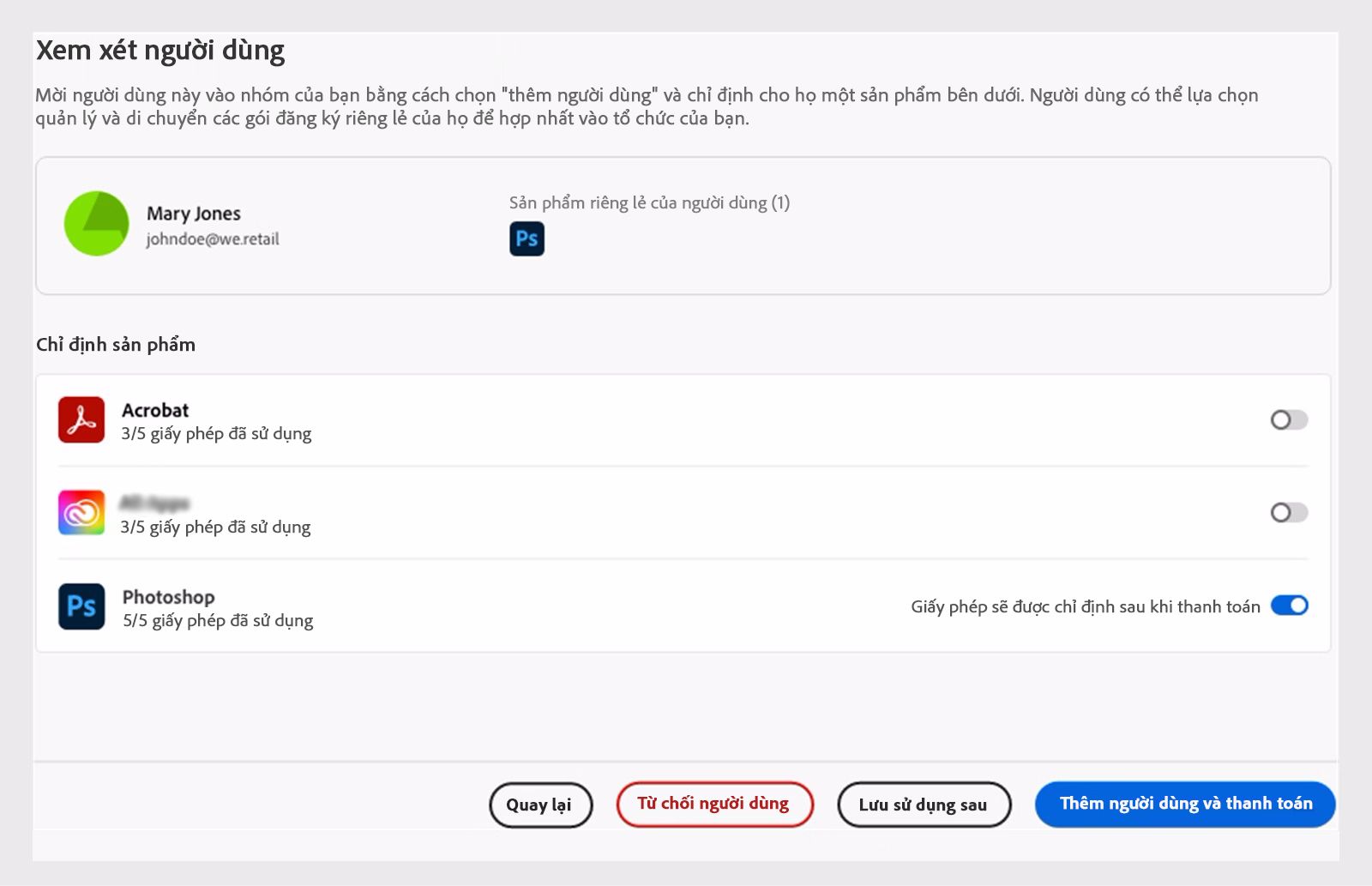Viewport: 1372px width, 886px height.
Task: Click the 'Chỉ định sản phẩm' heading
Action: coord(116,345)
